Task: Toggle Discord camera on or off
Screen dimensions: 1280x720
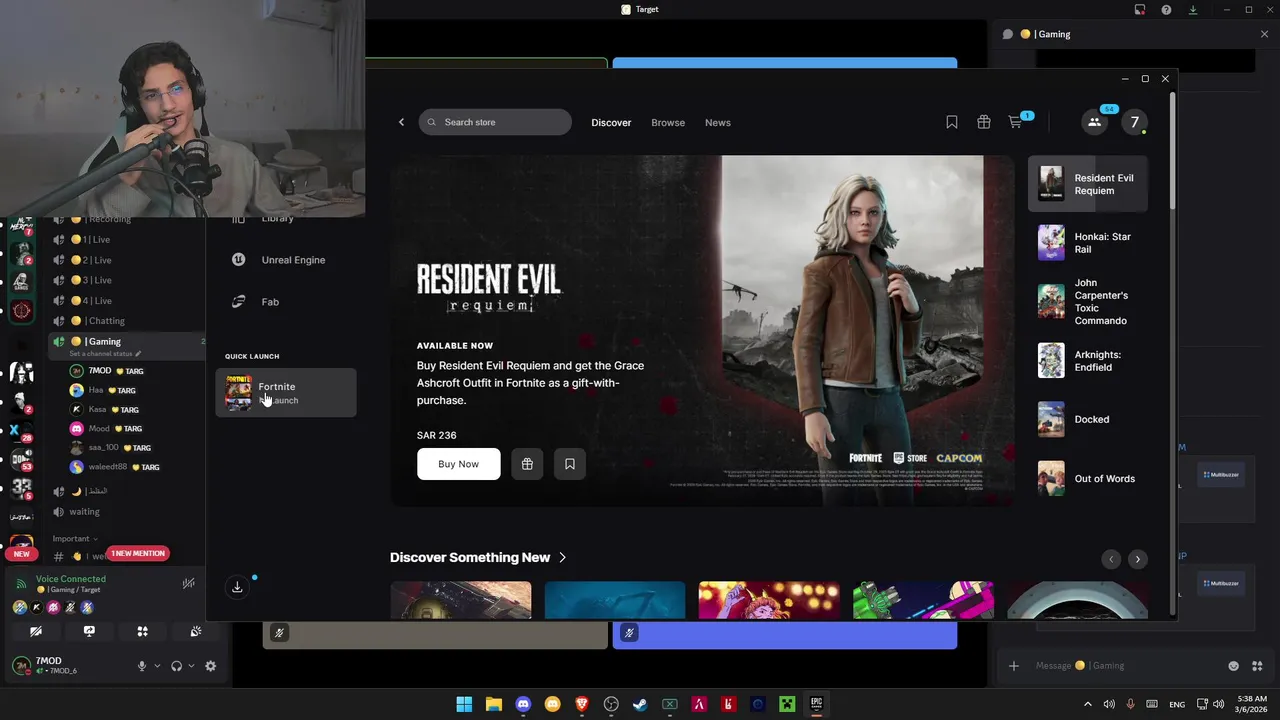Action: tap(36, 632)
